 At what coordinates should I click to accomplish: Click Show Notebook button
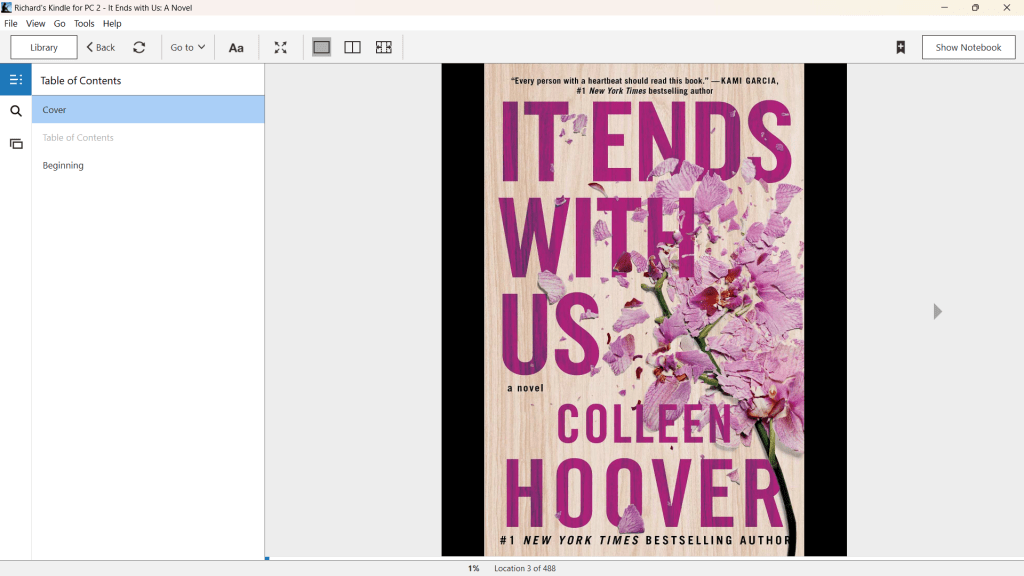click(968, 47)
